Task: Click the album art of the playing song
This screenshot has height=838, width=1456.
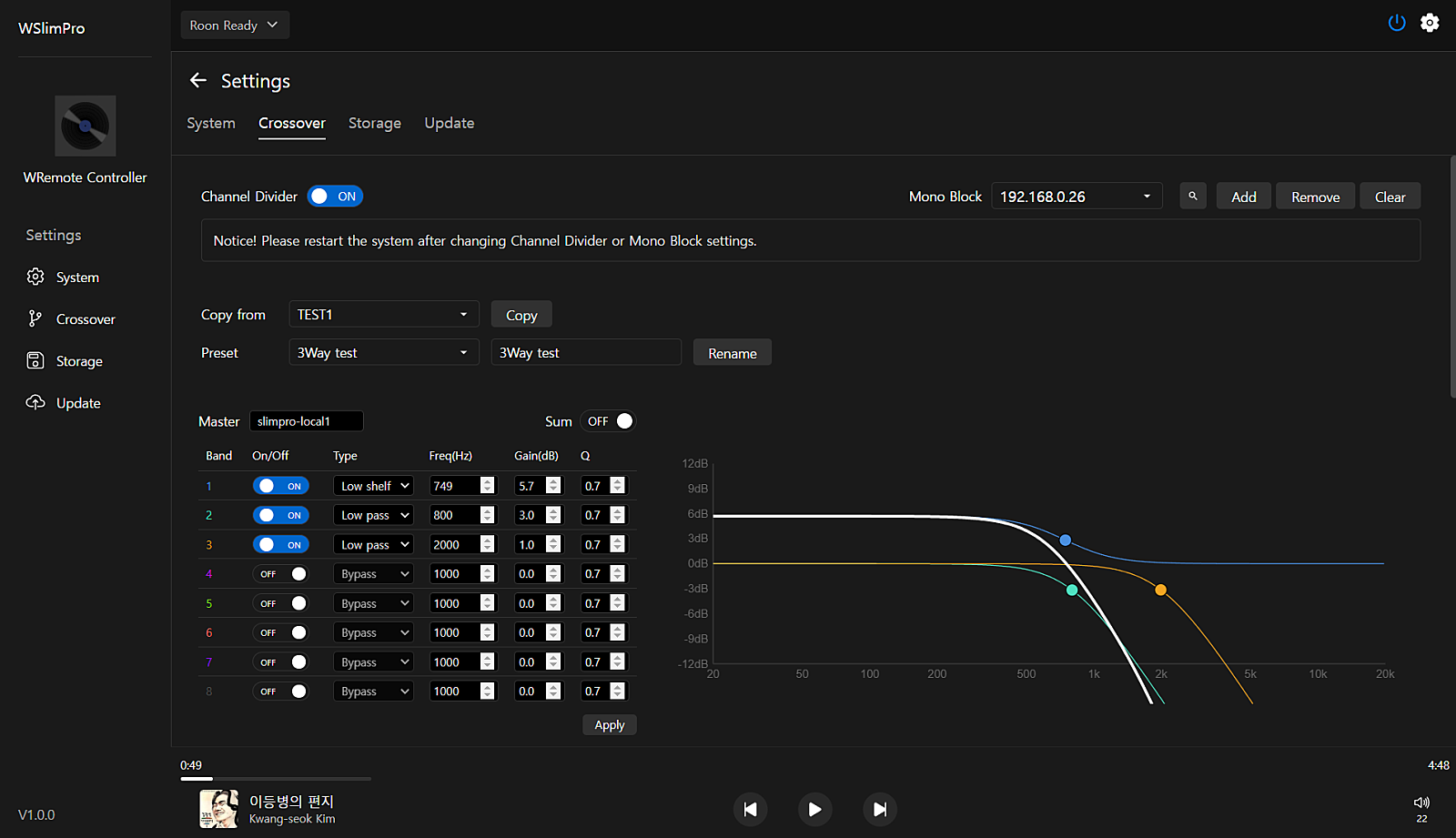Action: click(219, 809)
